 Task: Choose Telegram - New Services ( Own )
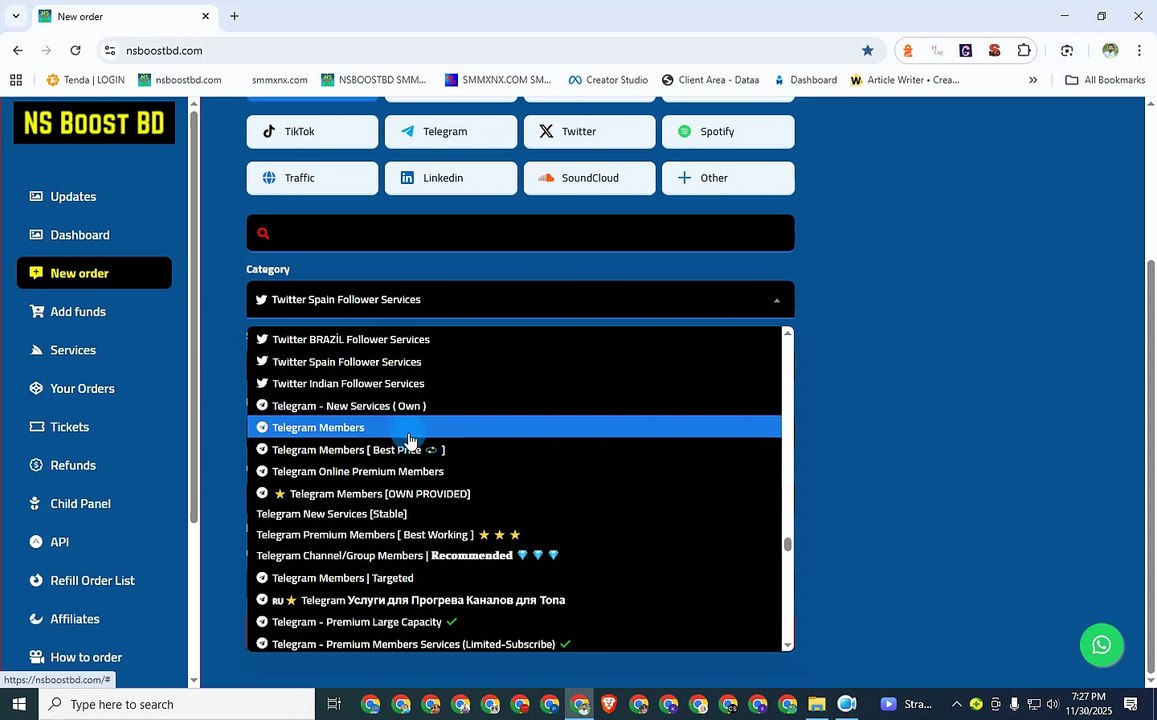click(514, 406)
